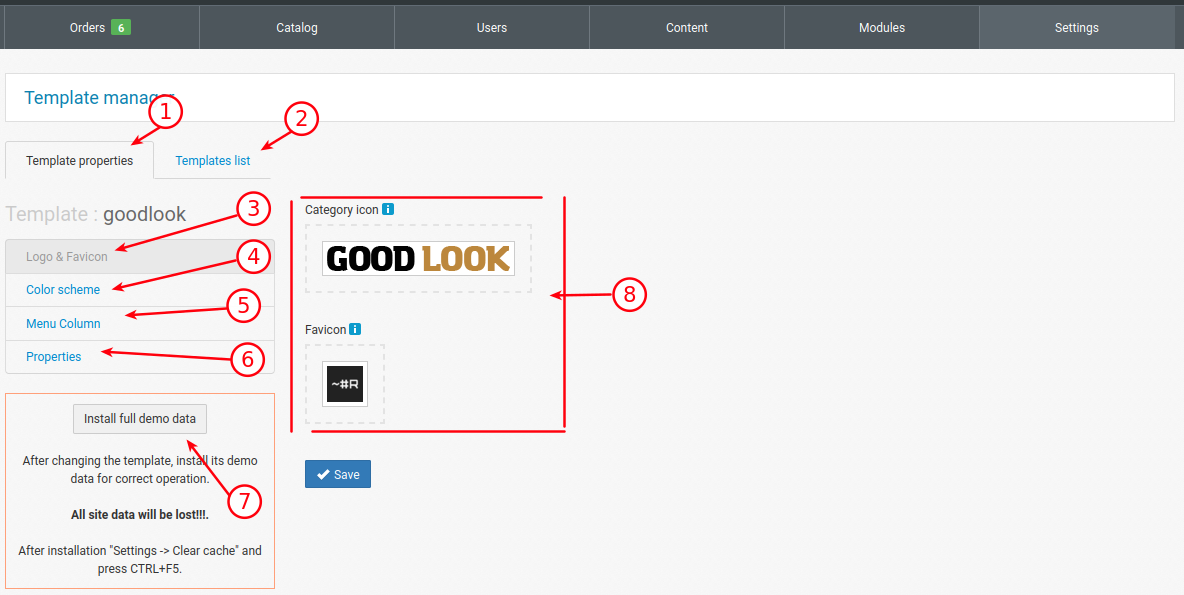Click the 'All site data will be lost!!!' warning
This screenshot has height=595, width=1184.
click(140, 514)
